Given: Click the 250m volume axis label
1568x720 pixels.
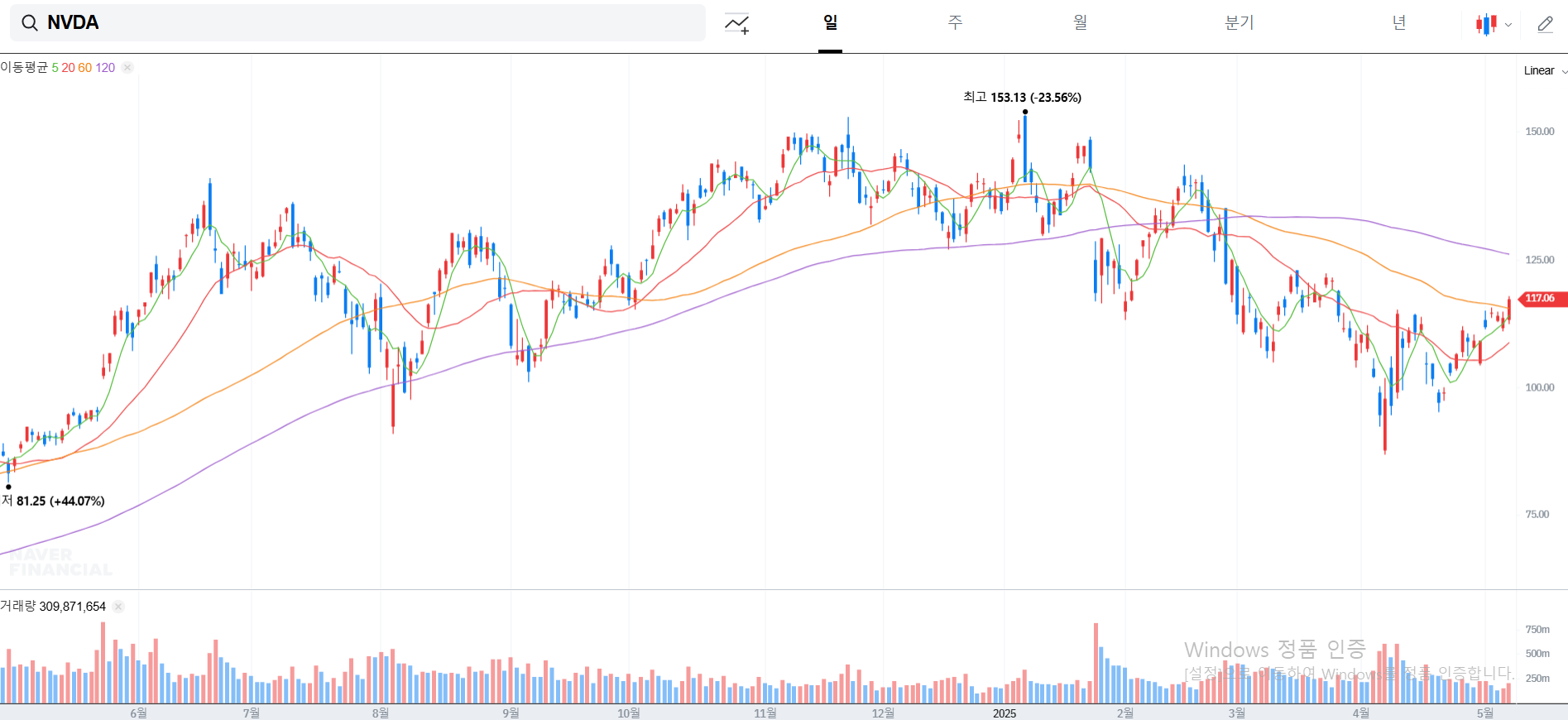Looking at the screenshot, I should pyautogui.click(x=1537, y=679).
